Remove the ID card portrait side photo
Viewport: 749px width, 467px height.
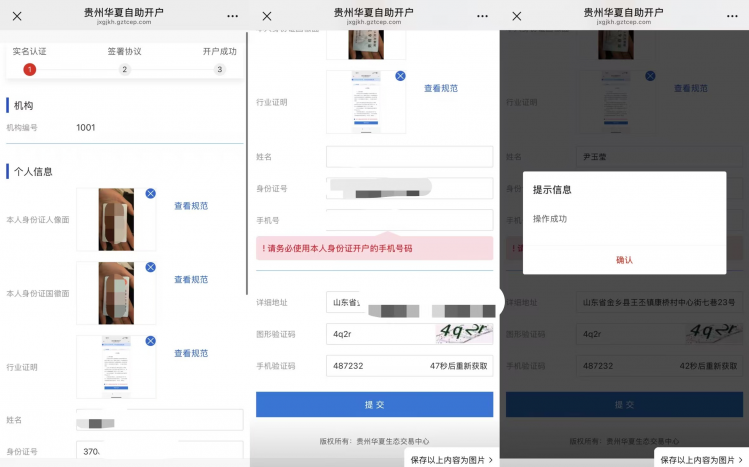tap(150, 193)
